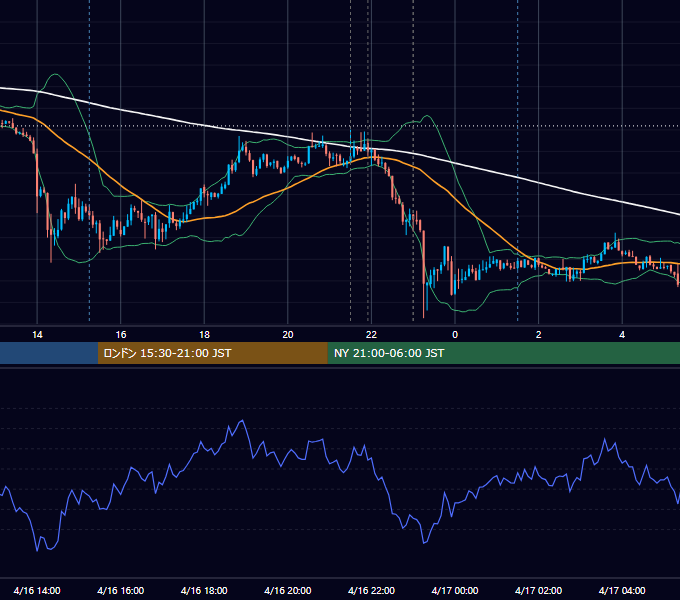This screenshot has width=680, height=600.
Task: Click the 4/16 22:00 label on indicator axis
Action: [371, 590]
